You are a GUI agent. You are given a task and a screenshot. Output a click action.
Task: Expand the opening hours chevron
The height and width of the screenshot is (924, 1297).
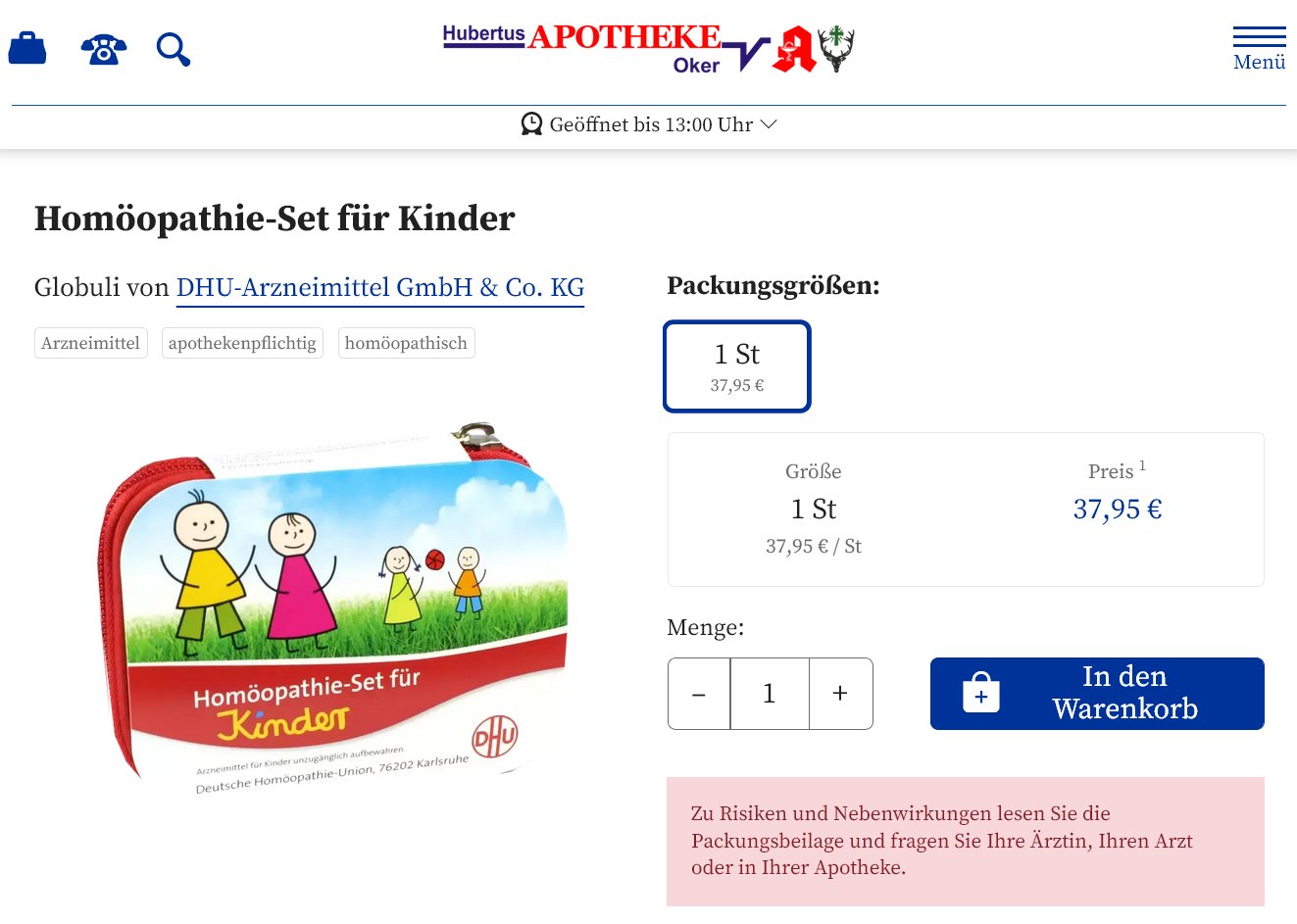pos(769,124)
